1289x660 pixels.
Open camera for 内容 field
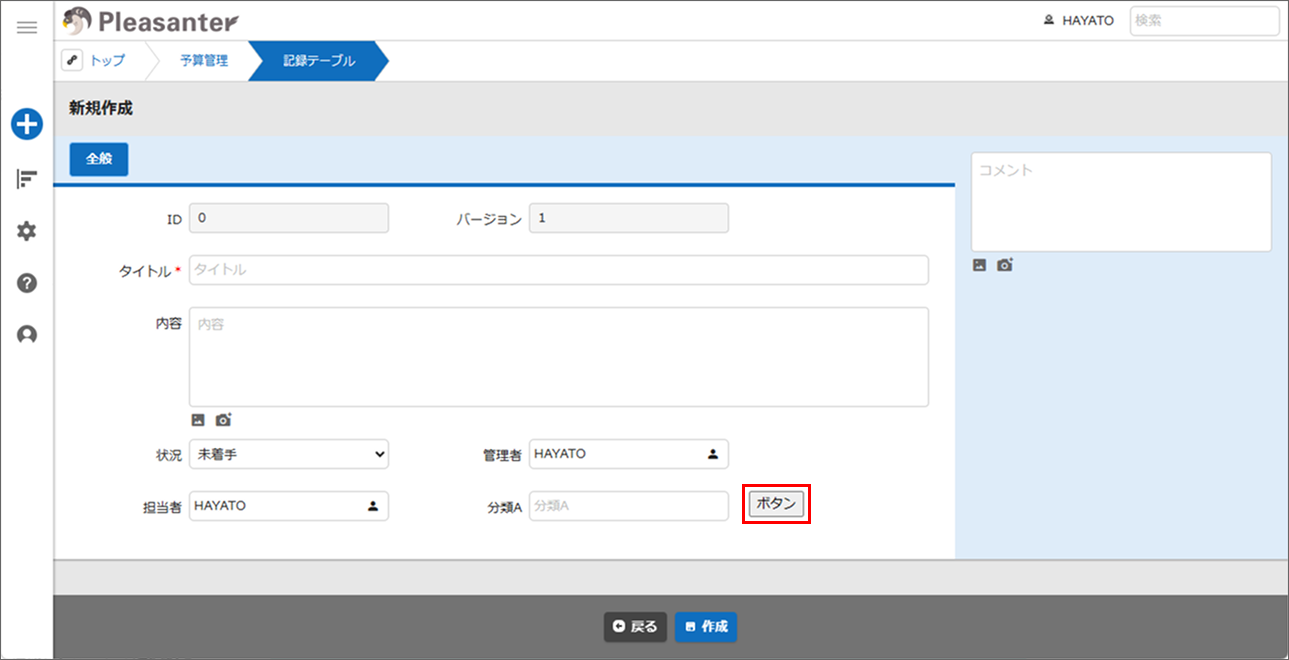(223, 420)
